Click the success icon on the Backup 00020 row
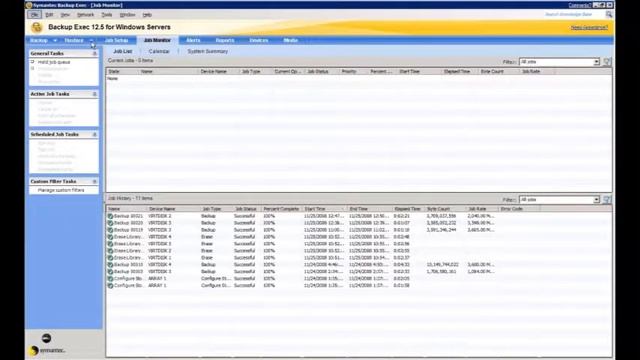This screenshot has height=360, width=640. tap(110, 223)
